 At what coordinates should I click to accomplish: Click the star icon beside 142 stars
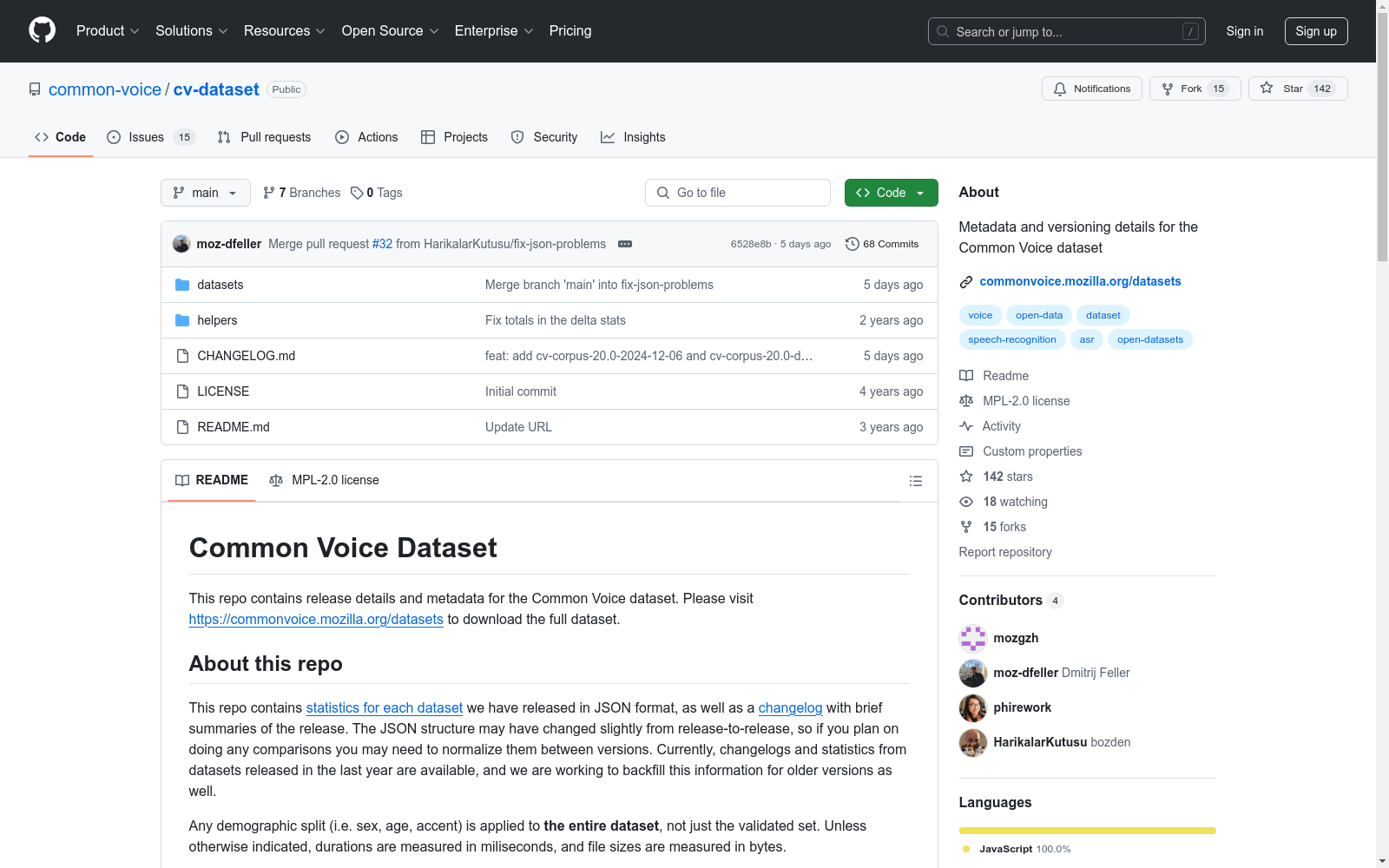coord(966,477)
